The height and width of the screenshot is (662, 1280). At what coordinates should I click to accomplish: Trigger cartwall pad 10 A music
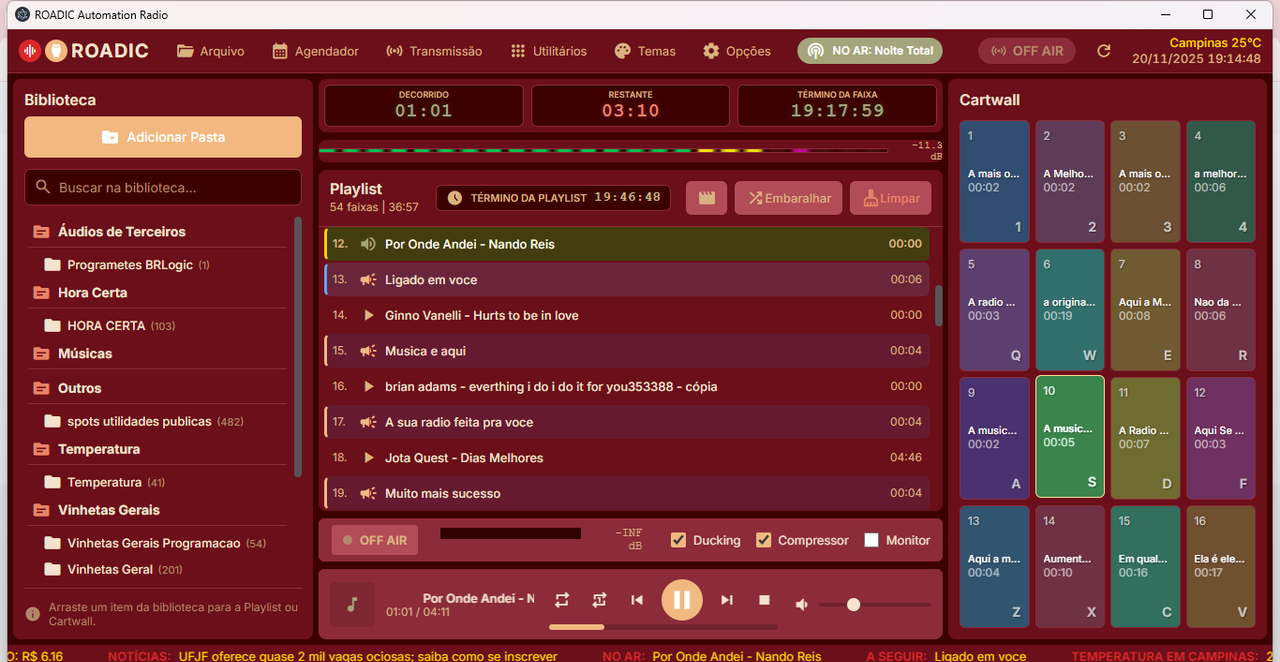coord(1070,437)
